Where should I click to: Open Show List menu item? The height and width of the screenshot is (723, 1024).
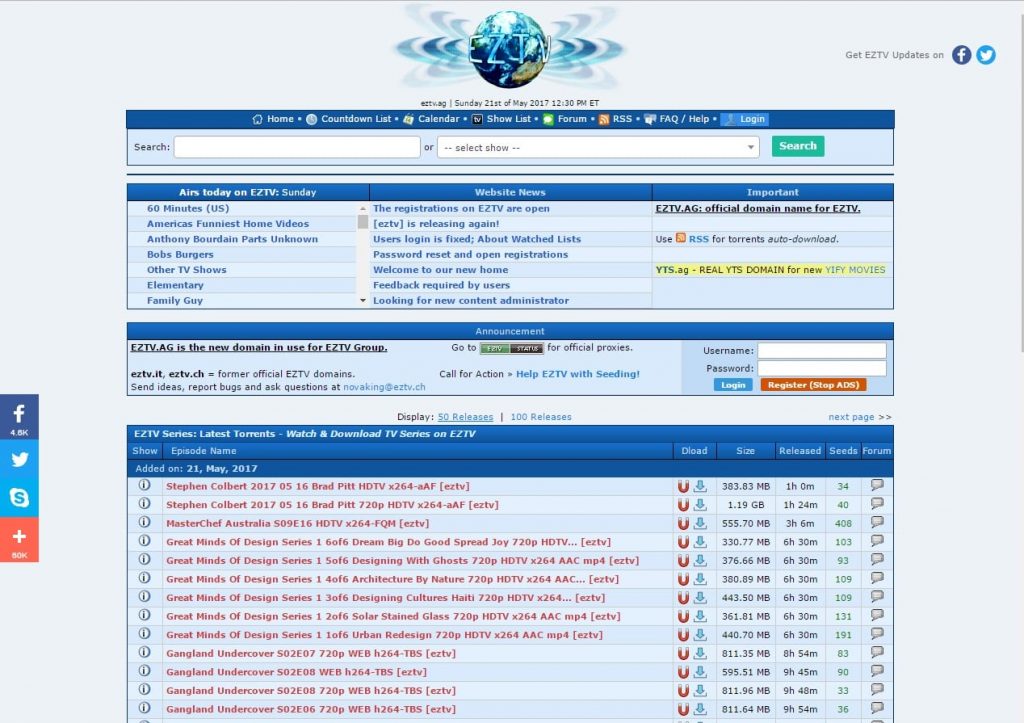click(x=502, y=119)
